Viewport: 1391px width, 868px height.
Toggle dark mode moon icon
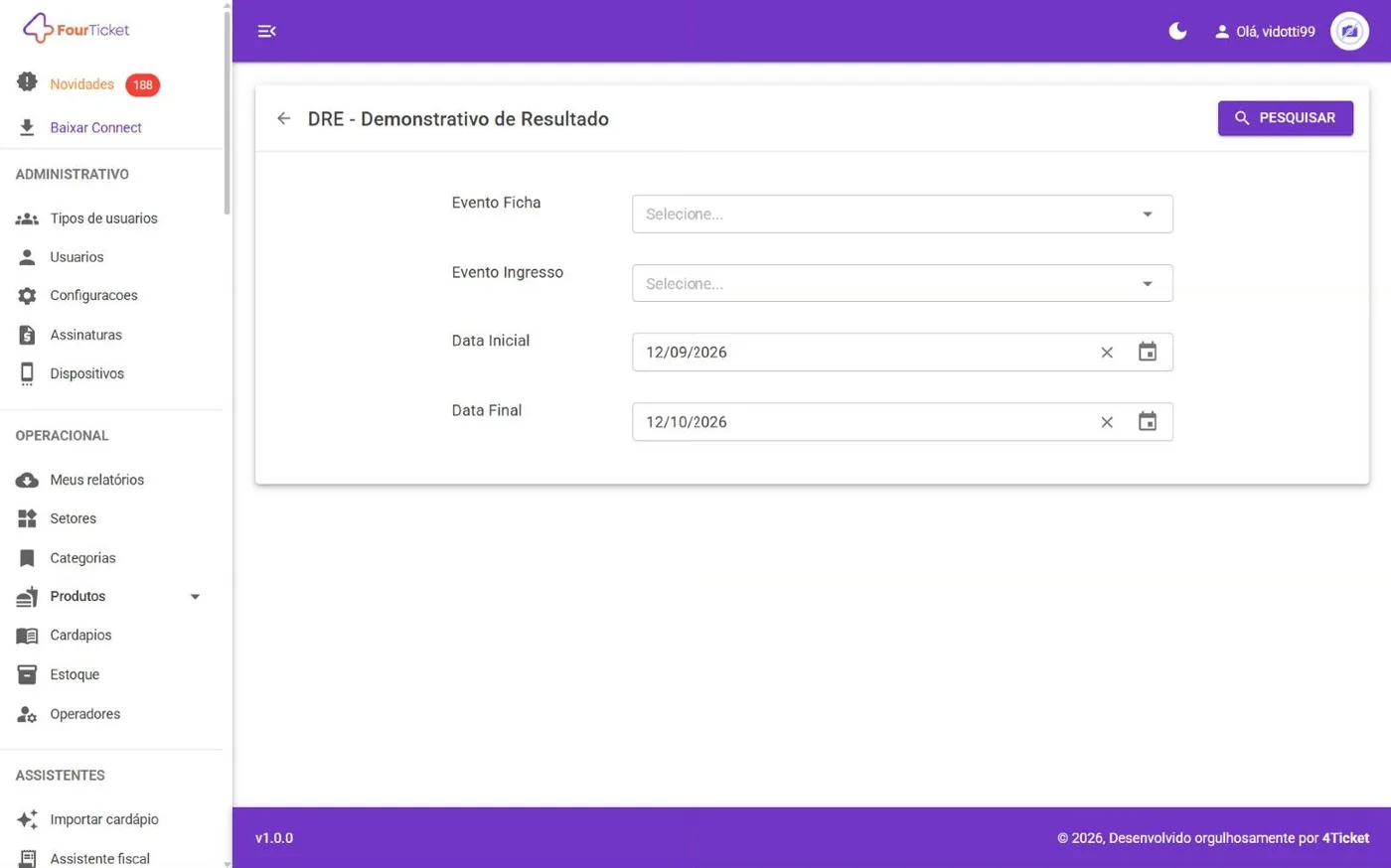click(x=1177, y=31)
